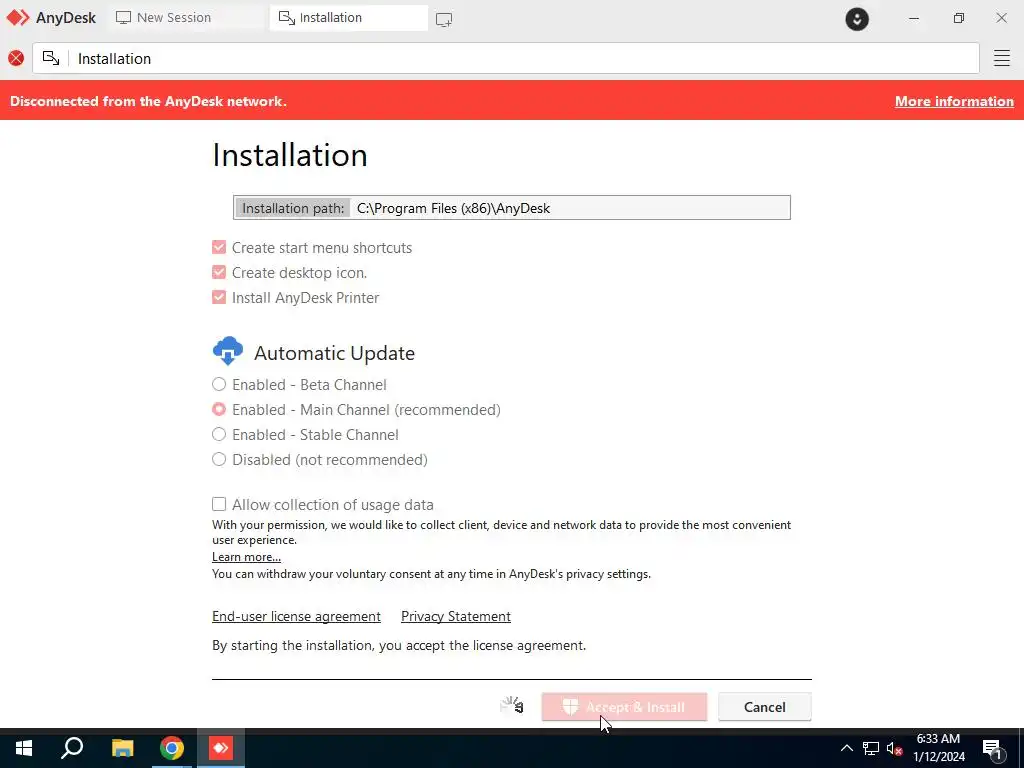Image resolution: width=1024 pixels, height=768 pixels.
Task: Open a new tab with the plus-monitor icon
Action: point(444,20)
